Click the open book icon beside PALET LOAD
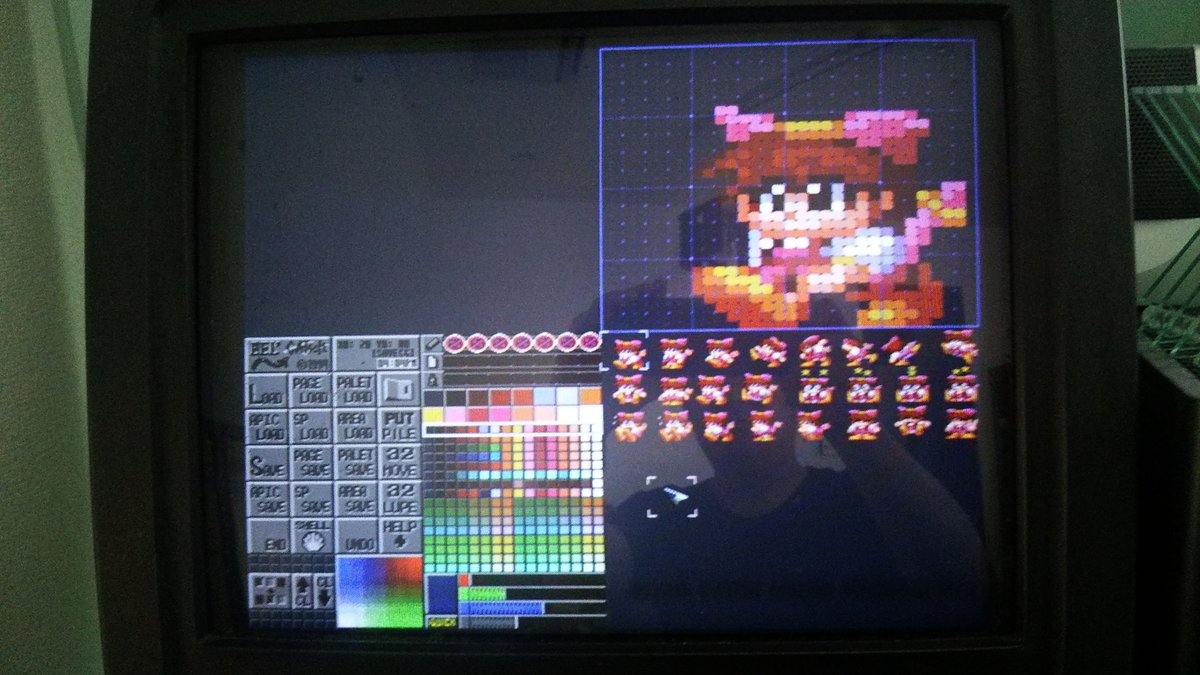This screenshot has width=1200, height=675. coord(399,390)
